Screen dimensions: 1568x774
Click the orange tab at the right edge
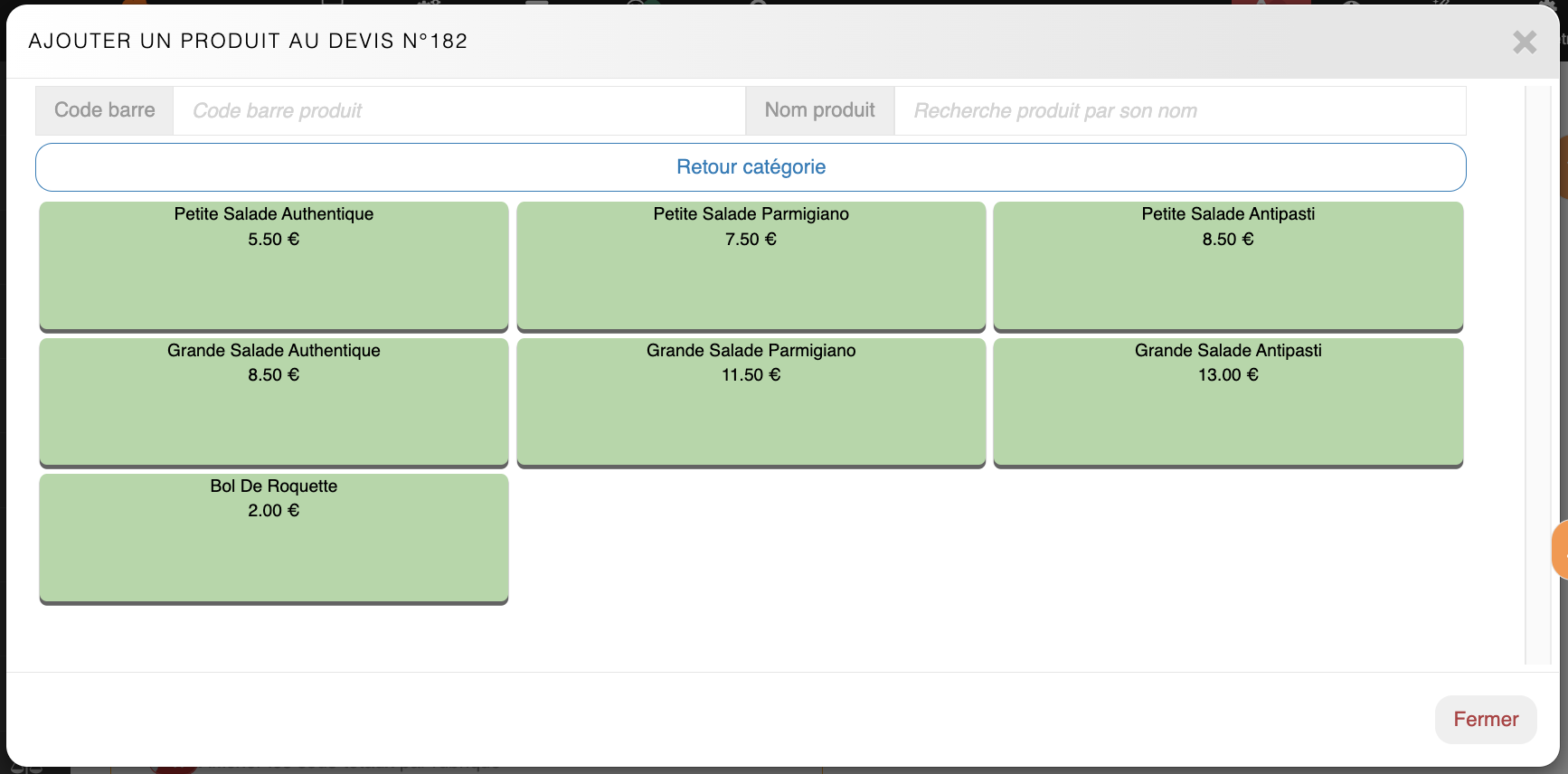click(1560, 549)
